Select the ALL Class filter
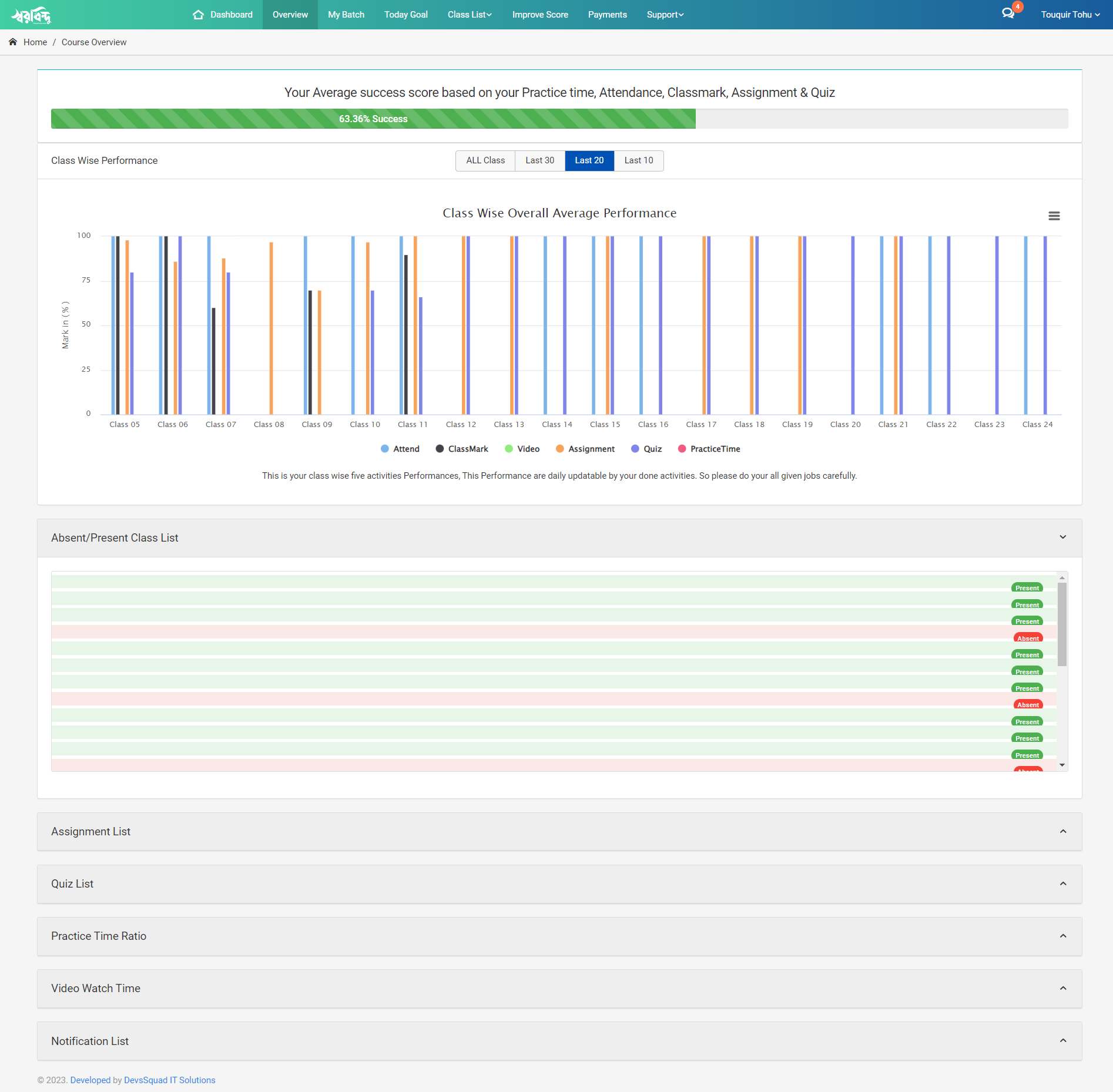This screenshot has width=1113, height=1092. (485, 160)
